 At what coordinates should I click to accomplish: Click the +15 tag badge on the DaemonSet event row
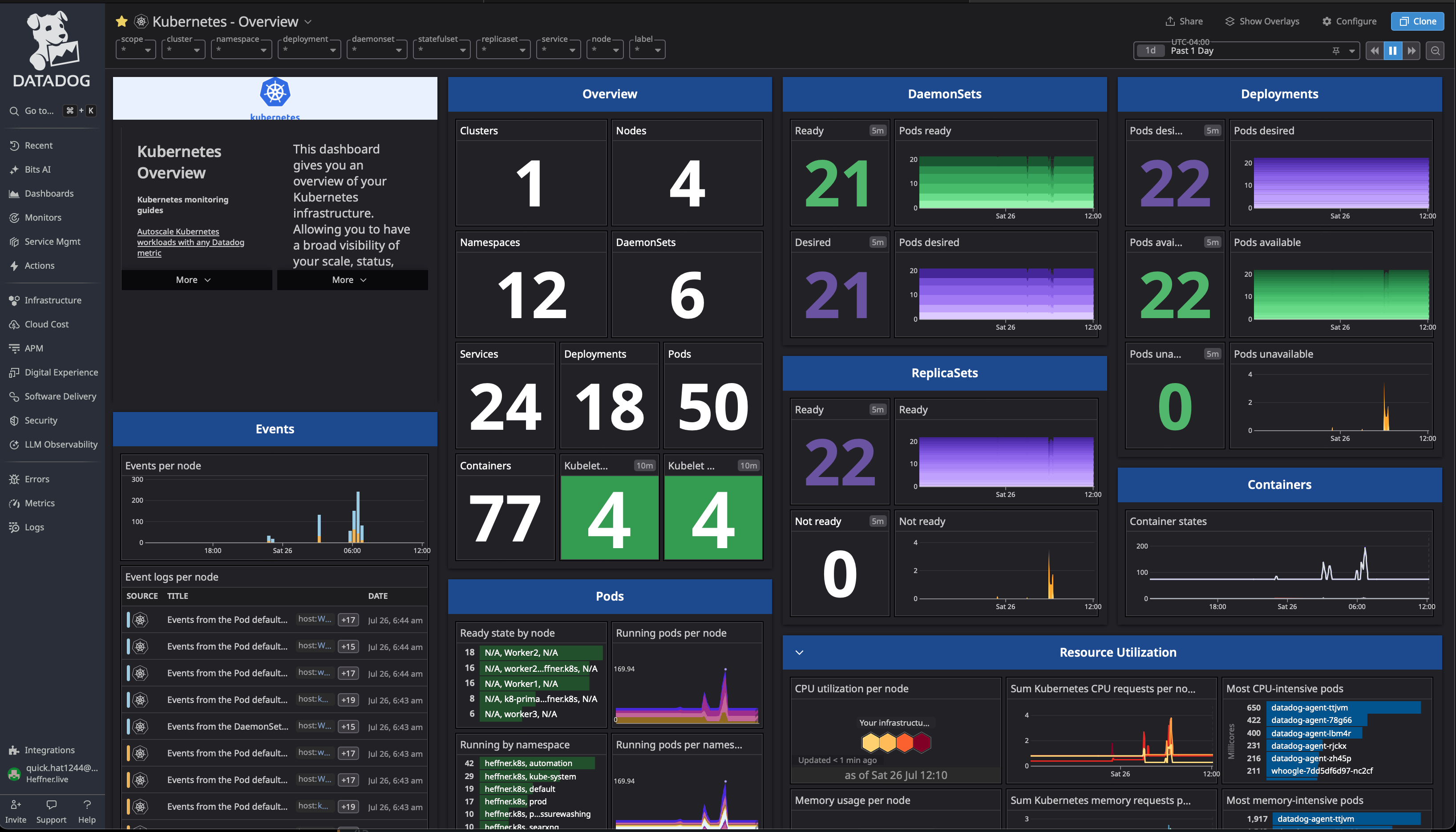tap(348, 727)
